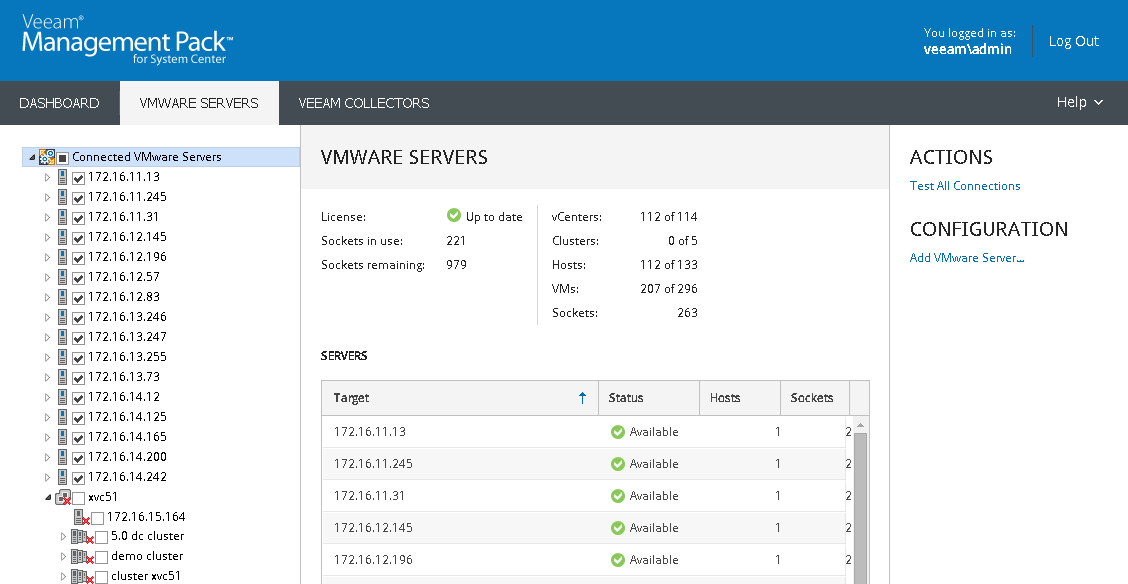
Task: Toggle the Connected VMware Servers root checkbox
Action: coord(62,157)
